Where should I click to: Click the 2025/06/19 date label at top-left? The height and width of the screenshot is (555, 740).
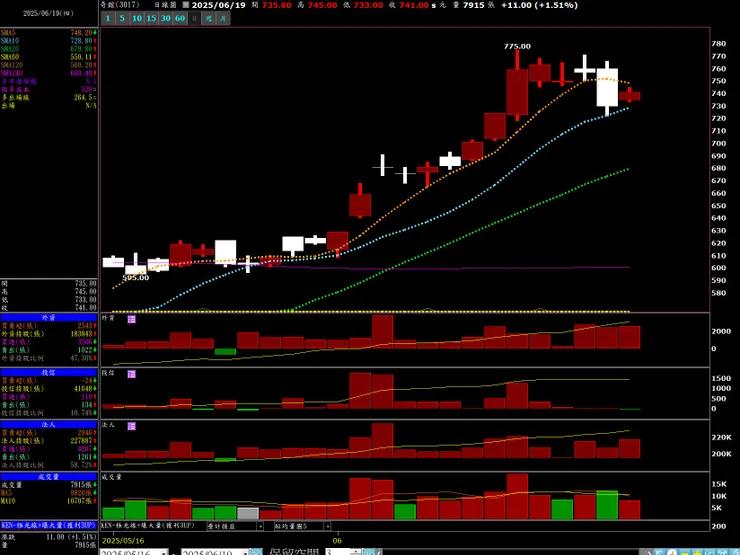pyautogui.click(x=49, y=13)
